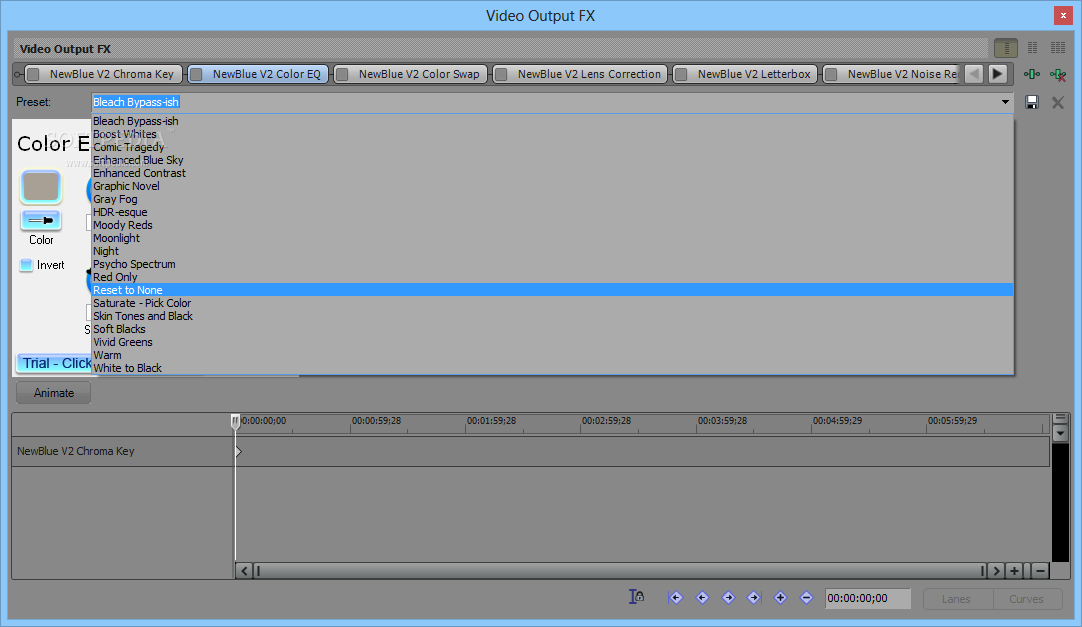Select the White to Black preset
Screen dimensions: 1082x627
(x=553, y=368)
